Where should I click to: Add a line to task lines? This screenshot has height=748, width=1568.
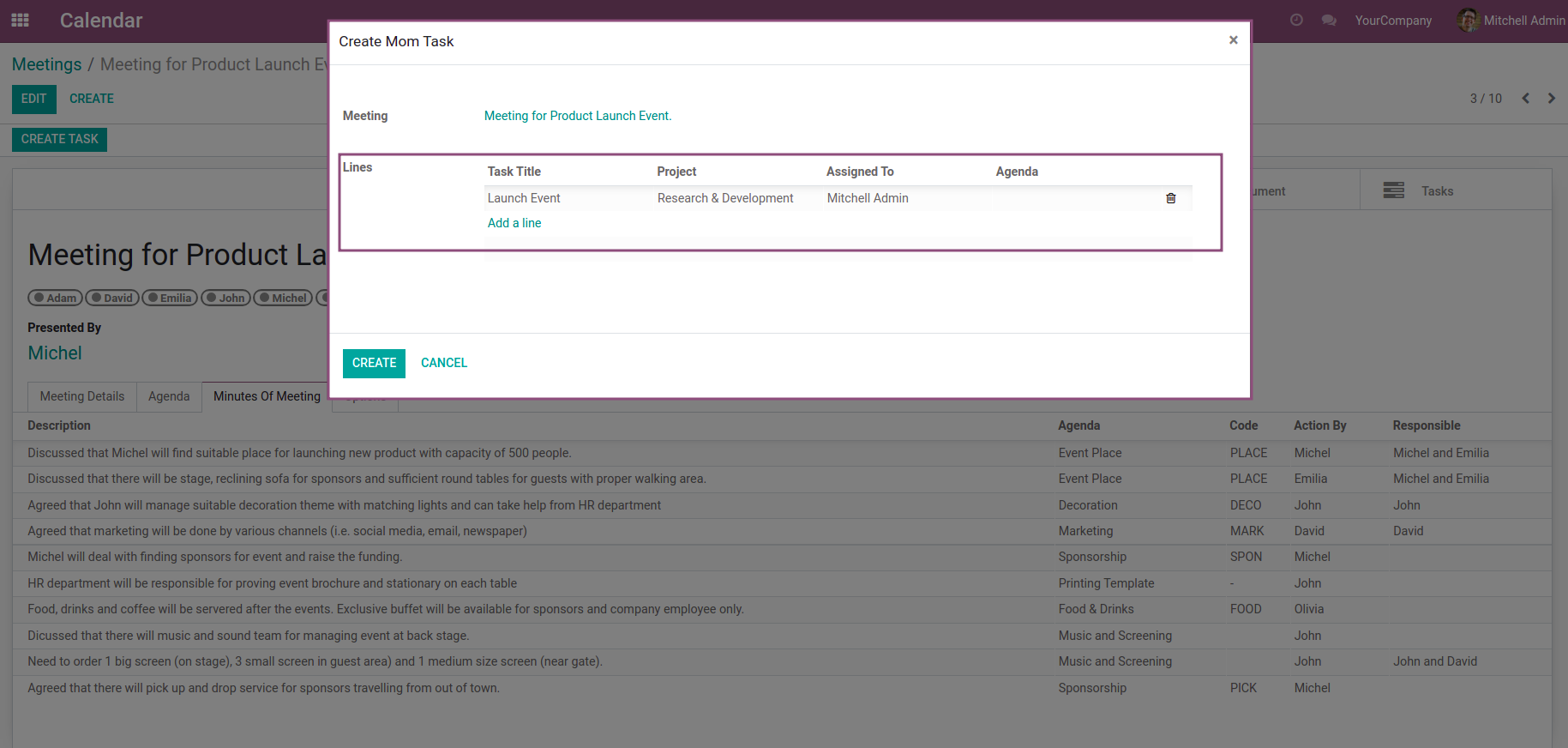click(514, 223)
